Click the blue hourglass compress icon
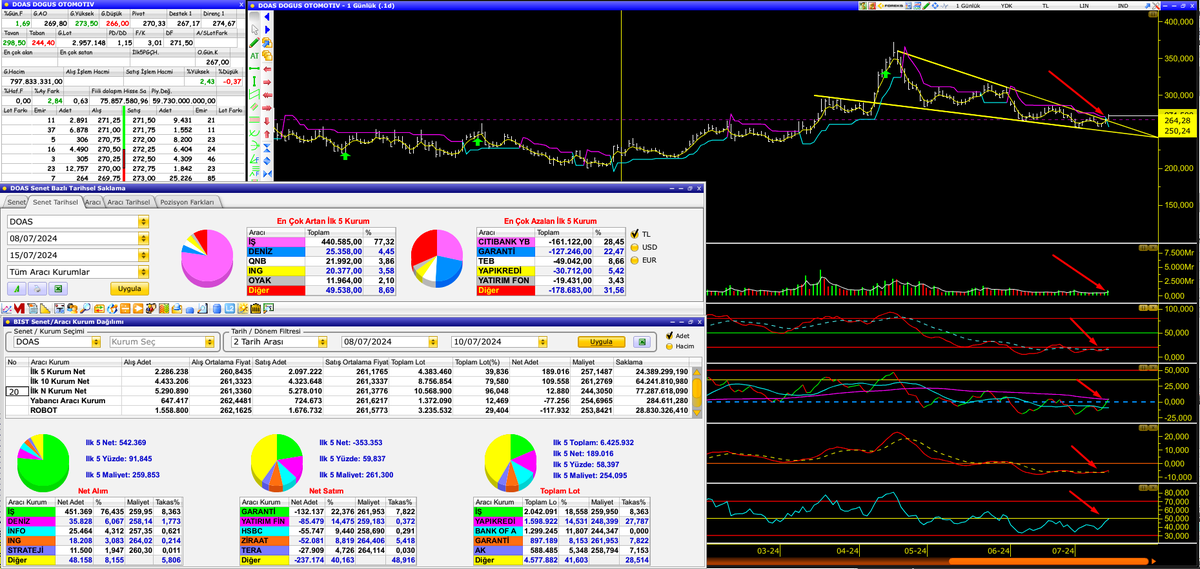Viewport: 1200px width, 569px height. click(x=268, y=147)
